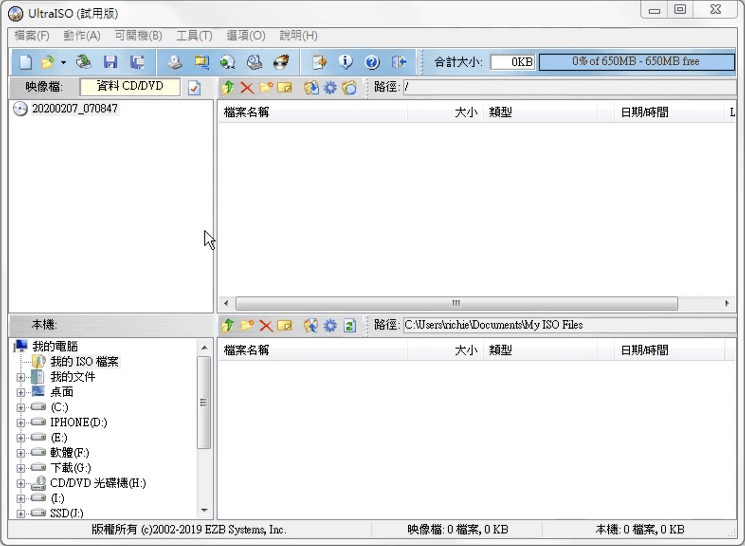Click the folder view icon after image gear
745x546 pixels.
click(349, 87)
